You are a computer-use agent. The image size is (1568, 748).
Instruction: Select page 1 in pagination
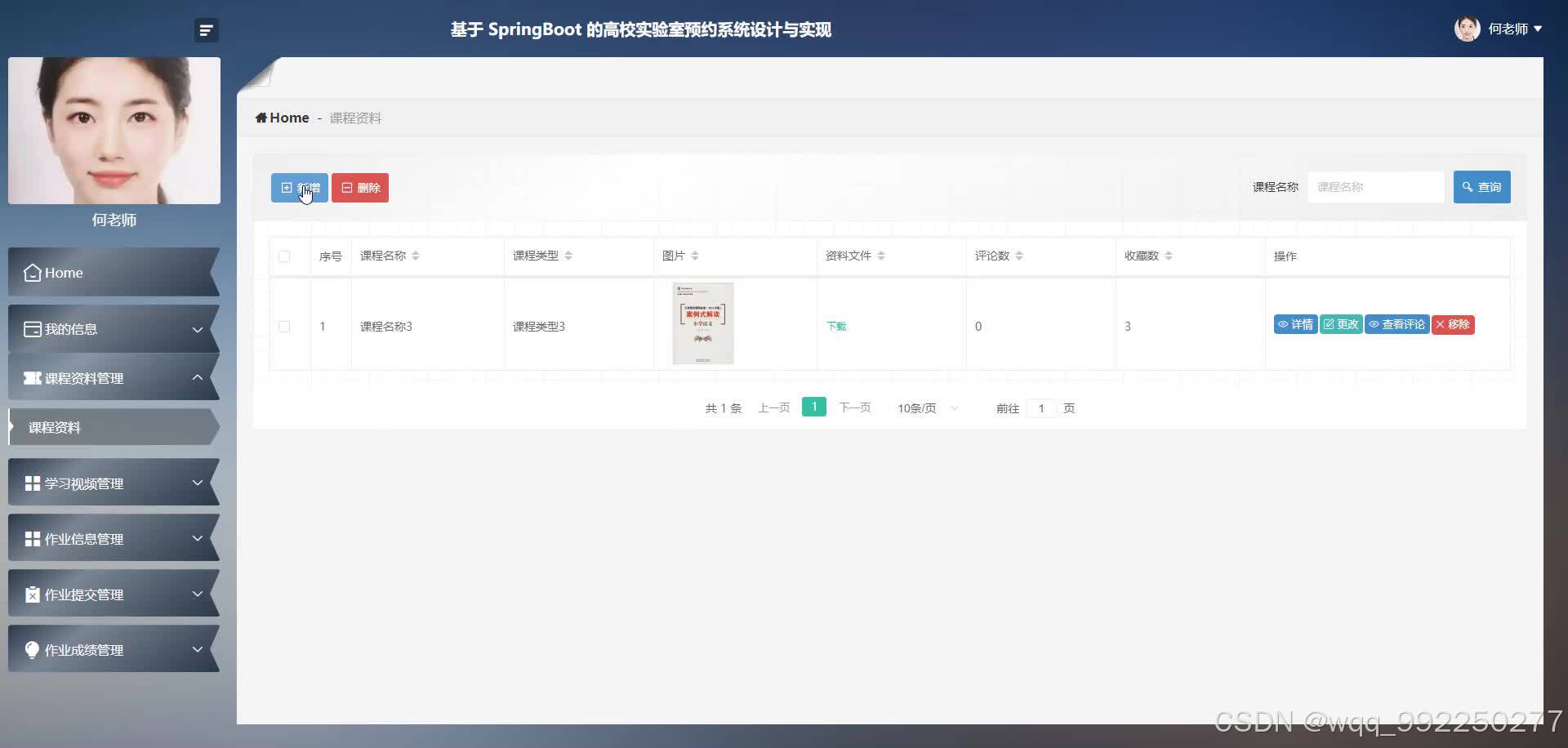point(814,407)
